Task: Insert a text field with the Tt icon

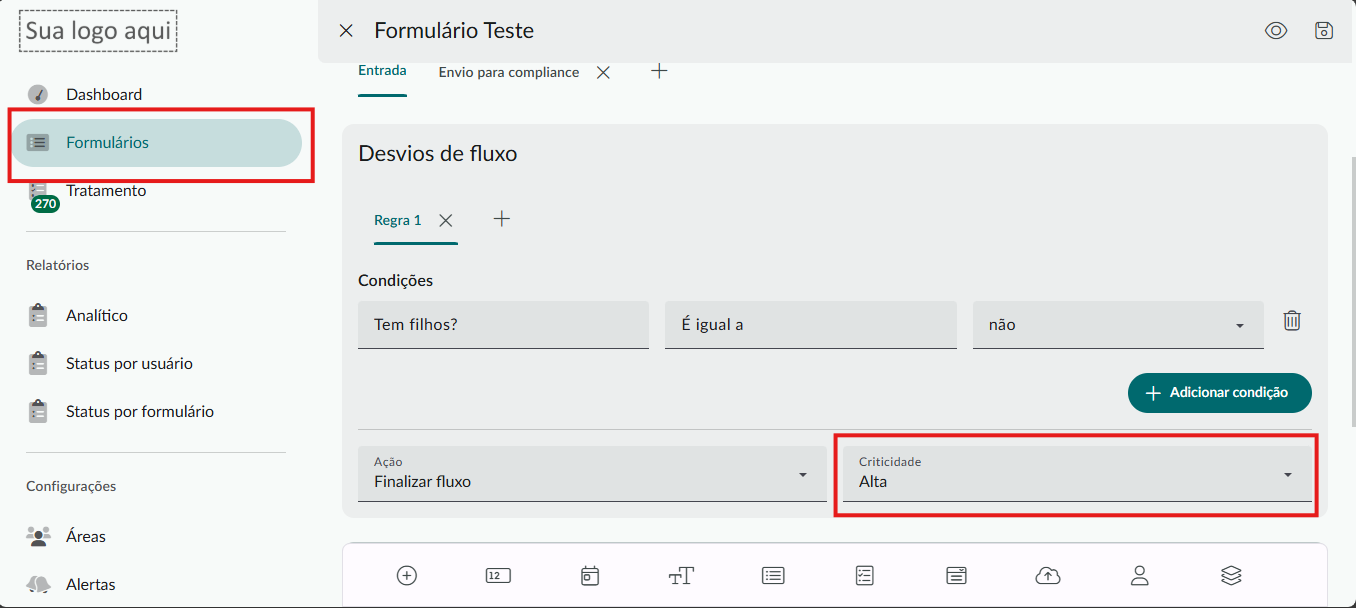Action: (681, 575)
